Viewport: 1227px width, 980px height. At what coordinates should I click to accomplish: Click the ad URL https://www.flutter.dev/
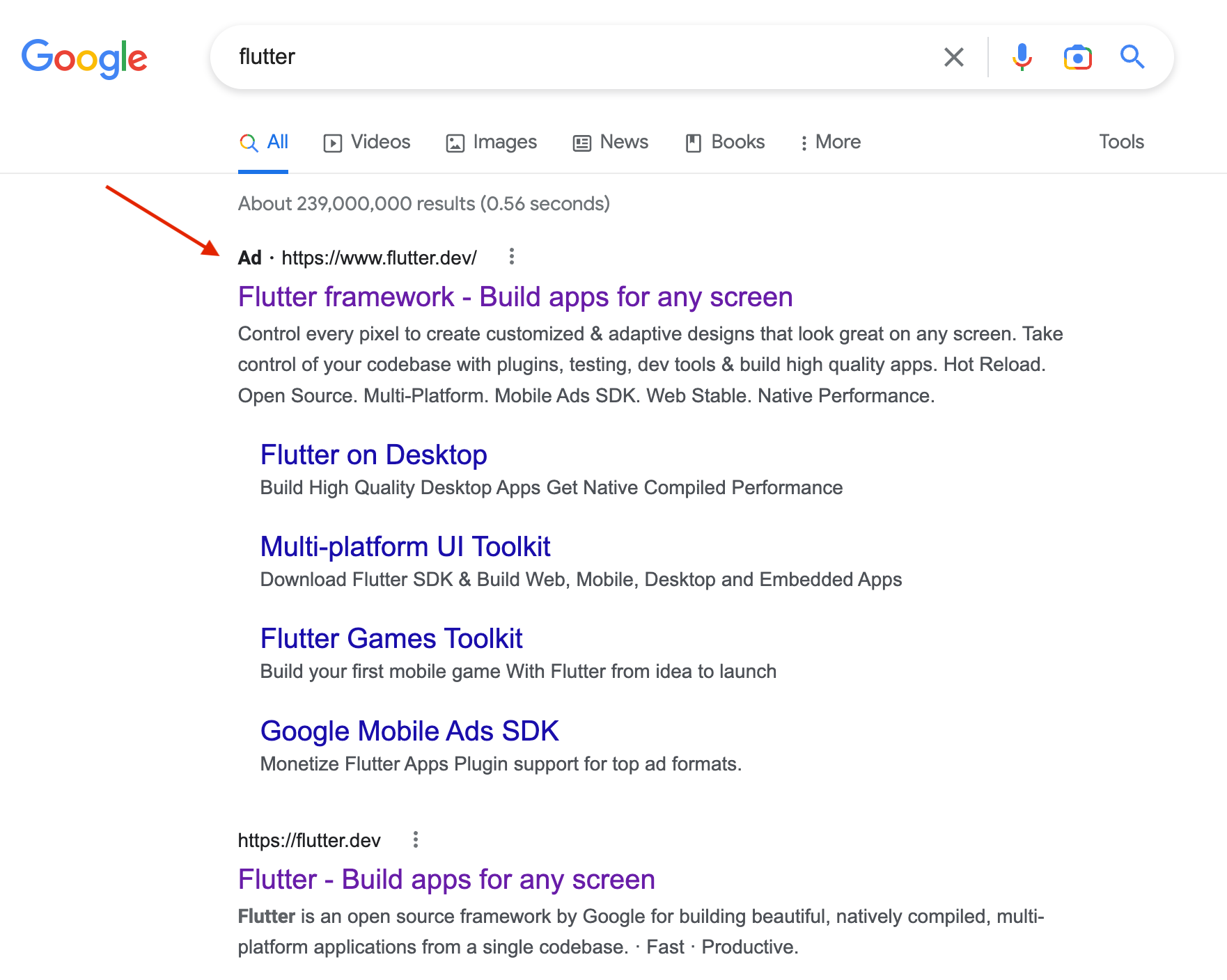point(379,258)
